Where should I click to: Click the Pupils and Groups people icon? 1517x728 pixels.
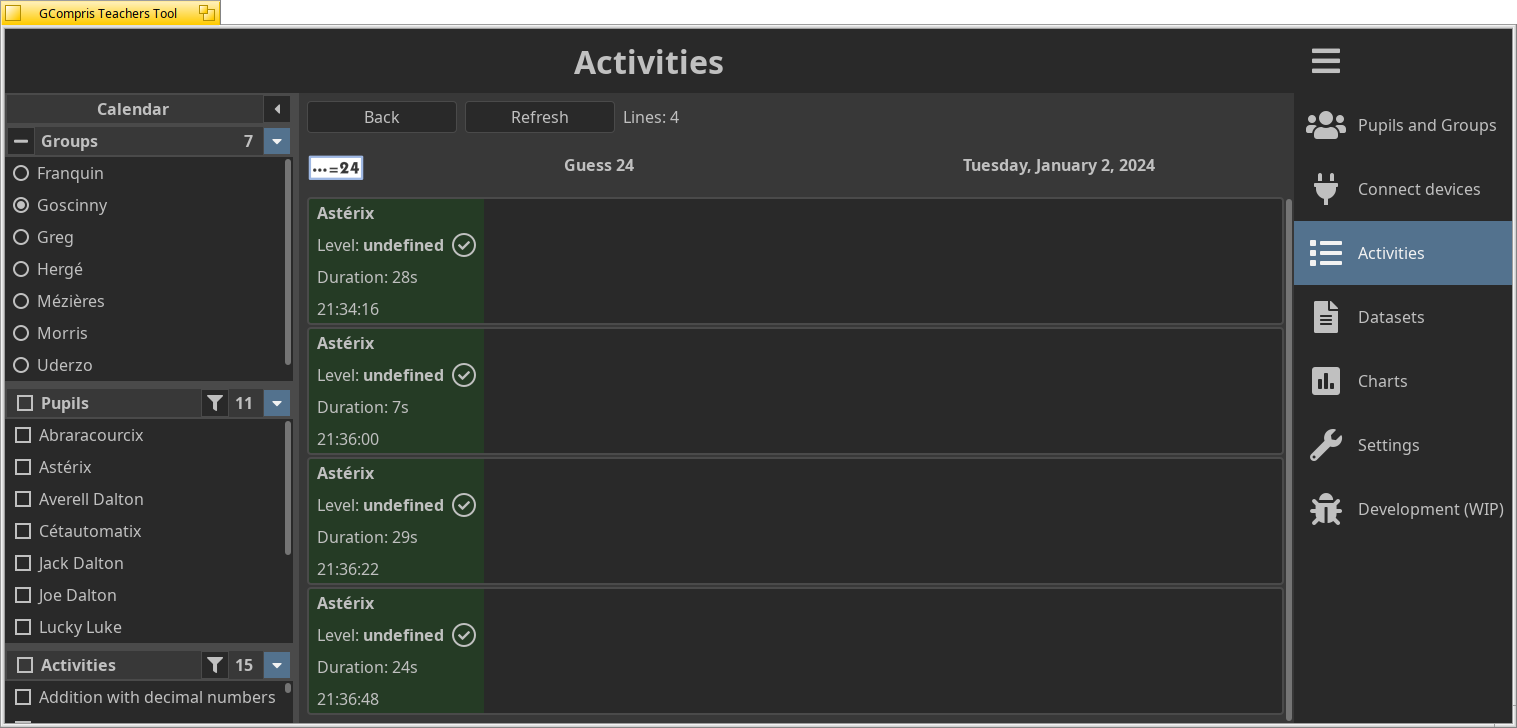tap(1325, 125)
